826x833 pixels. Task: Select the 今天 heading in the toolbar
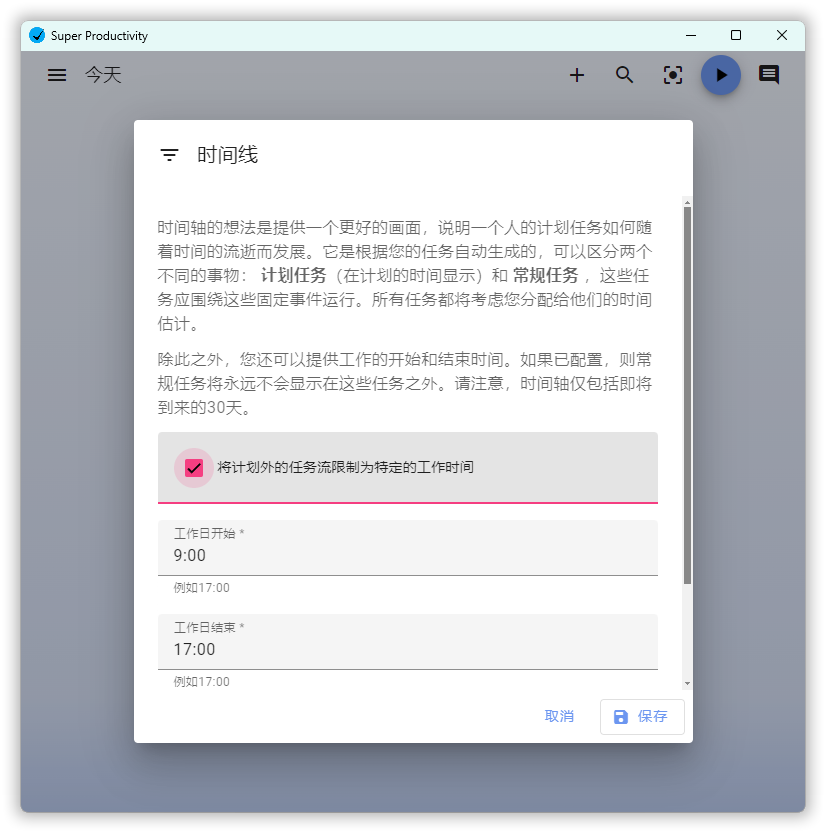[103, 75]
